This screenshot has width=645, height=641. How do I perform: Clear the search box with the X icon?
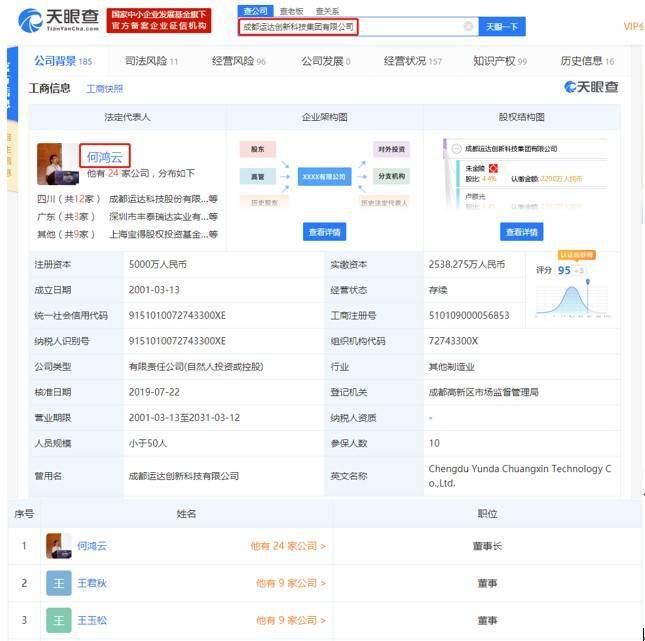pos(468,26)
